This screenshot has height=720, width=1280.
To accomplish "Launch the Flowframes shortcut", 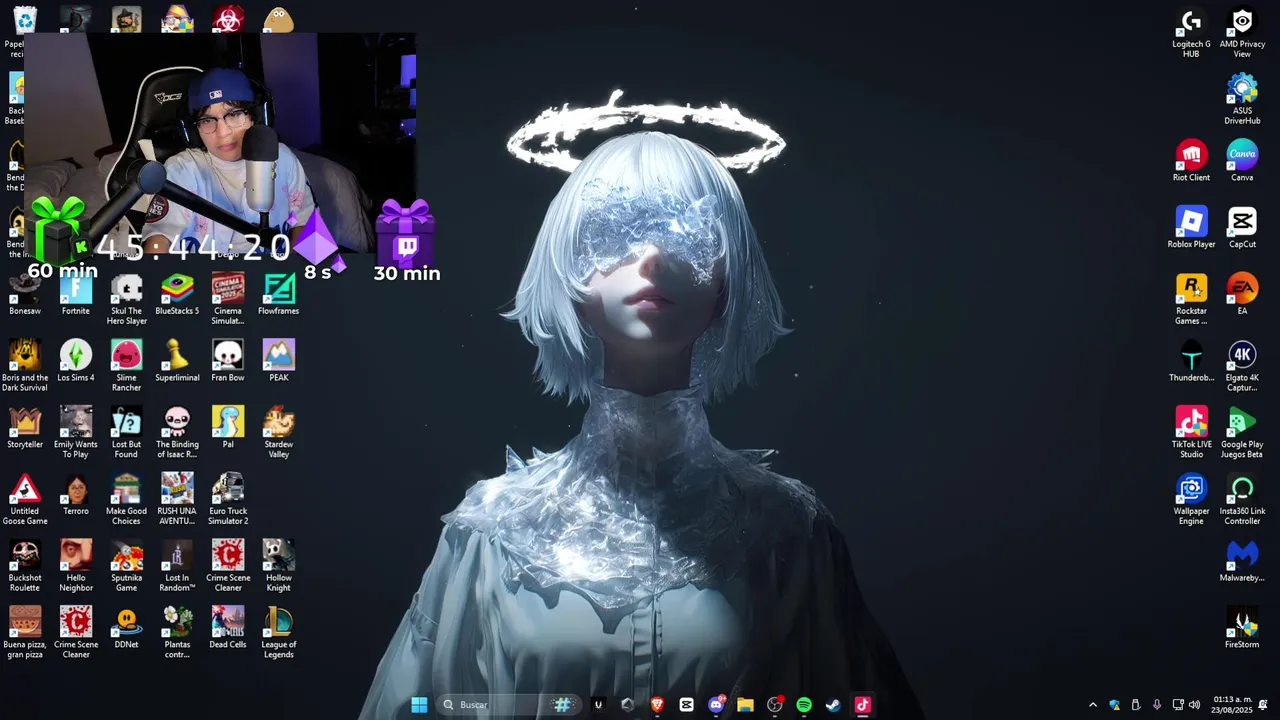I will [279, 296].
